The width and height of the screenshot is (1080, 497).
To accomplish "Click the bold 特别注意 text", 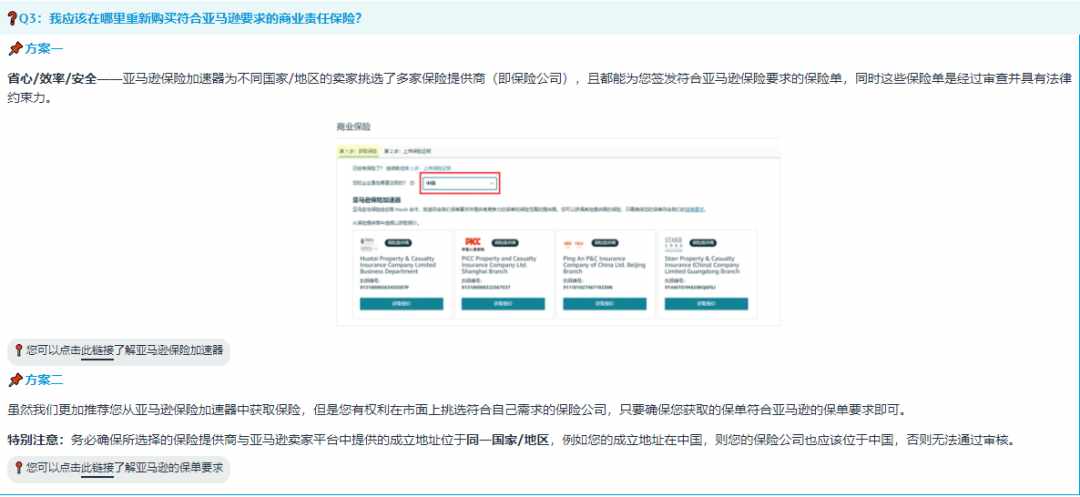I will click(35, 439).
